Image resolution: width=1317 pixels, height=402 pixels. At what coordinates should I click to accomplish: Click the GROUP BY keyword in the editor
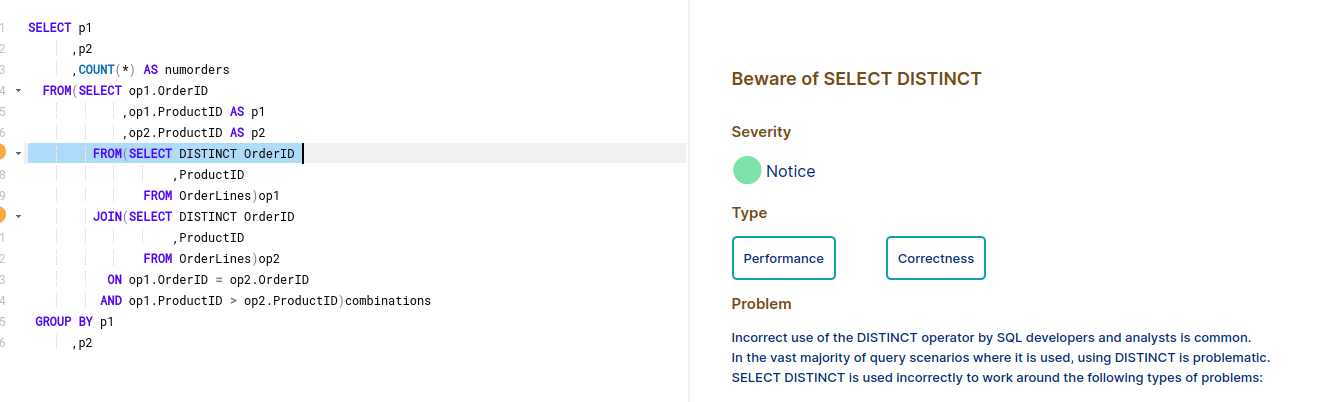[64, 322]
